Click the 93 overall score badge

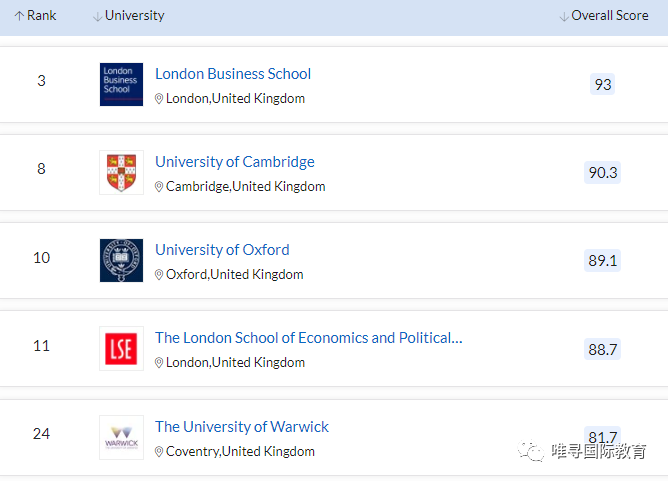(603, 85)
